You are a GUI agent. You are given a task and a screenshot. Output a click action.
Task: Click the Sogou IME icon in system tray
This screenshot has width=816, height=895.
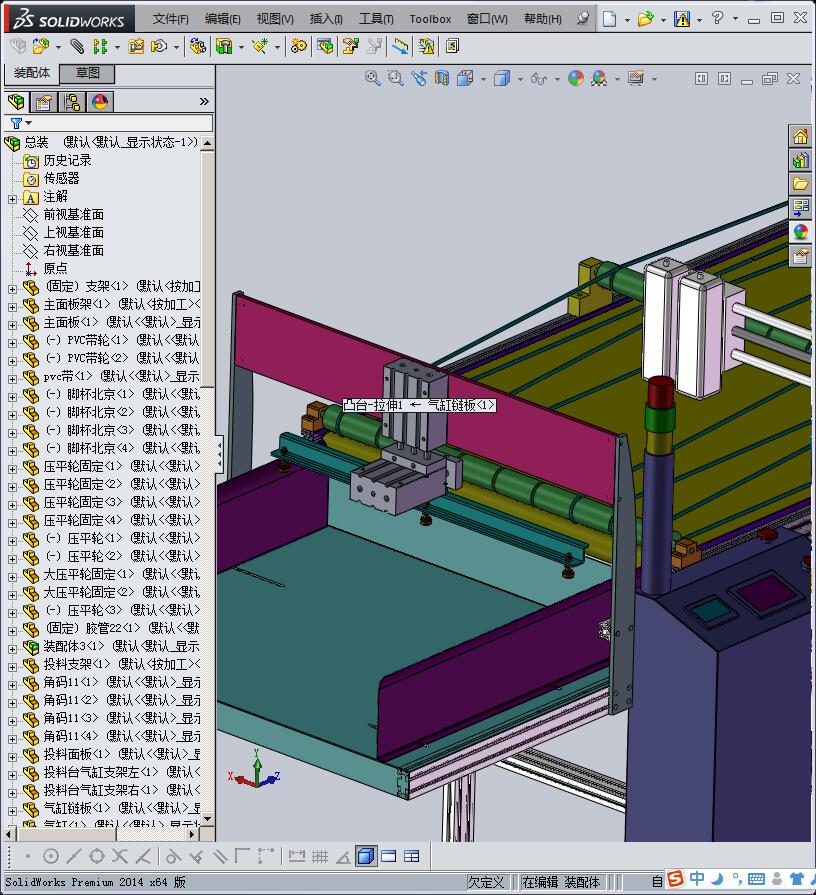click(676, 878)
